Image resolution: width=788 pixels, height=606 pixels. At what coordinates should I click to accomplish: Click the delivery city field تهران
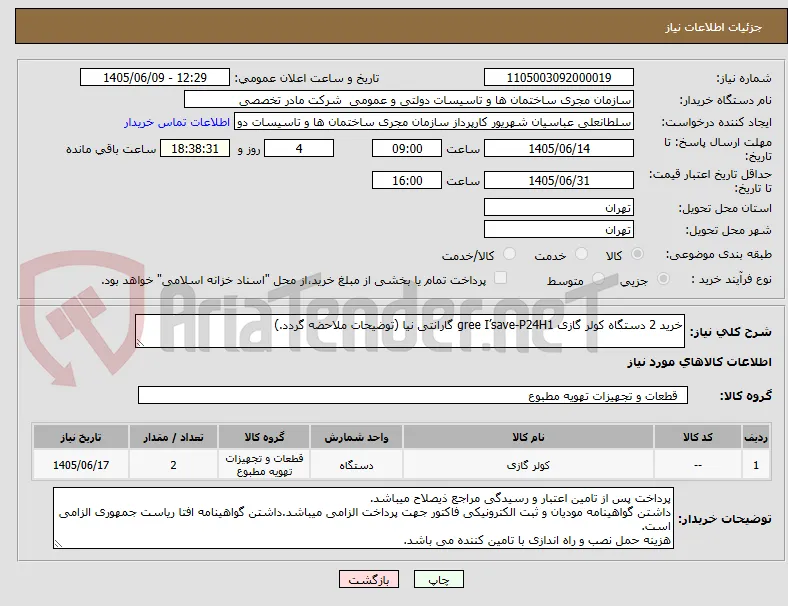pos(559,229)
